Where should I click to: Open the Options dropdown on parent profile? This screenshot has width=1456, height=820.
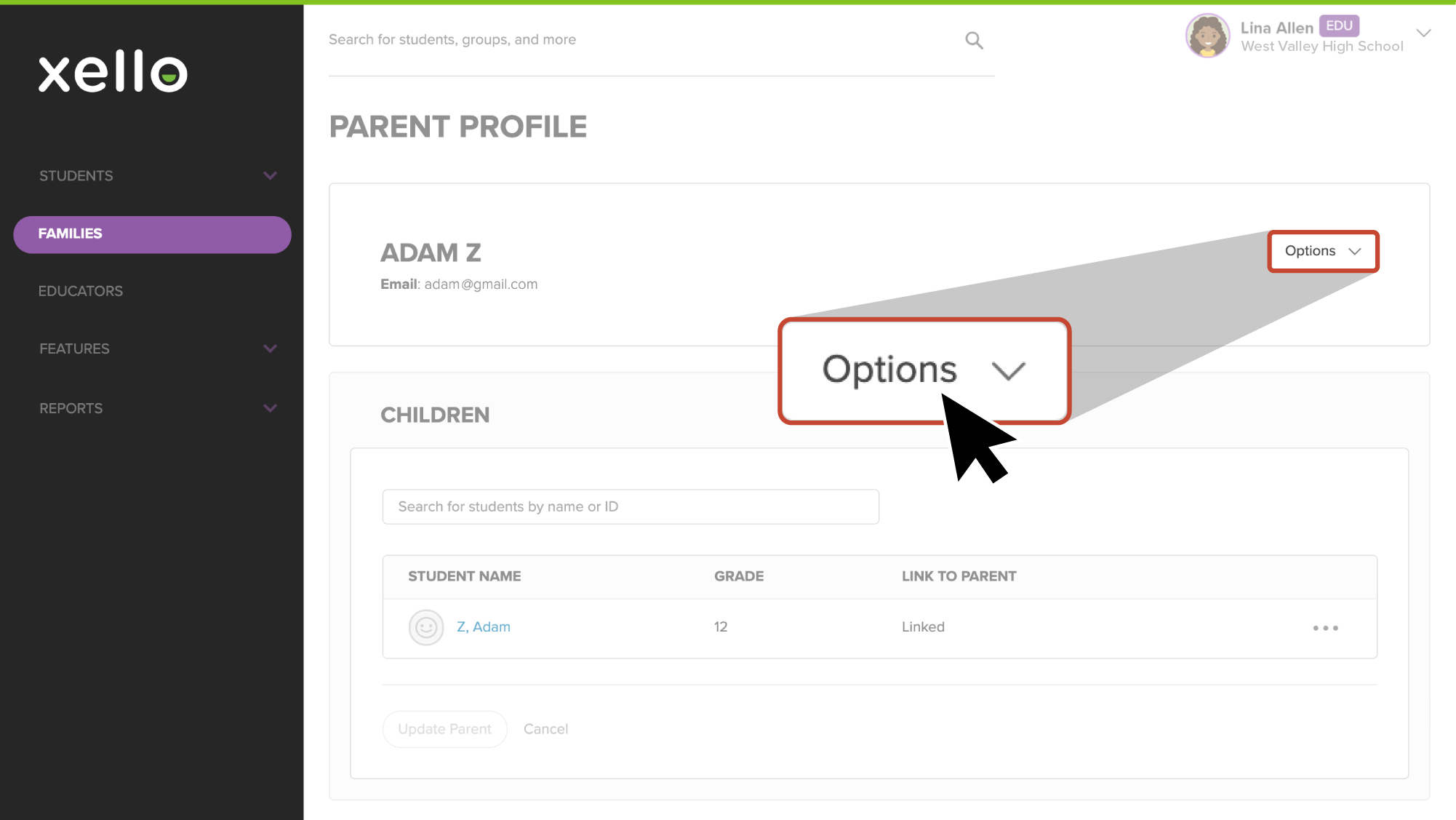[1323, 251]
